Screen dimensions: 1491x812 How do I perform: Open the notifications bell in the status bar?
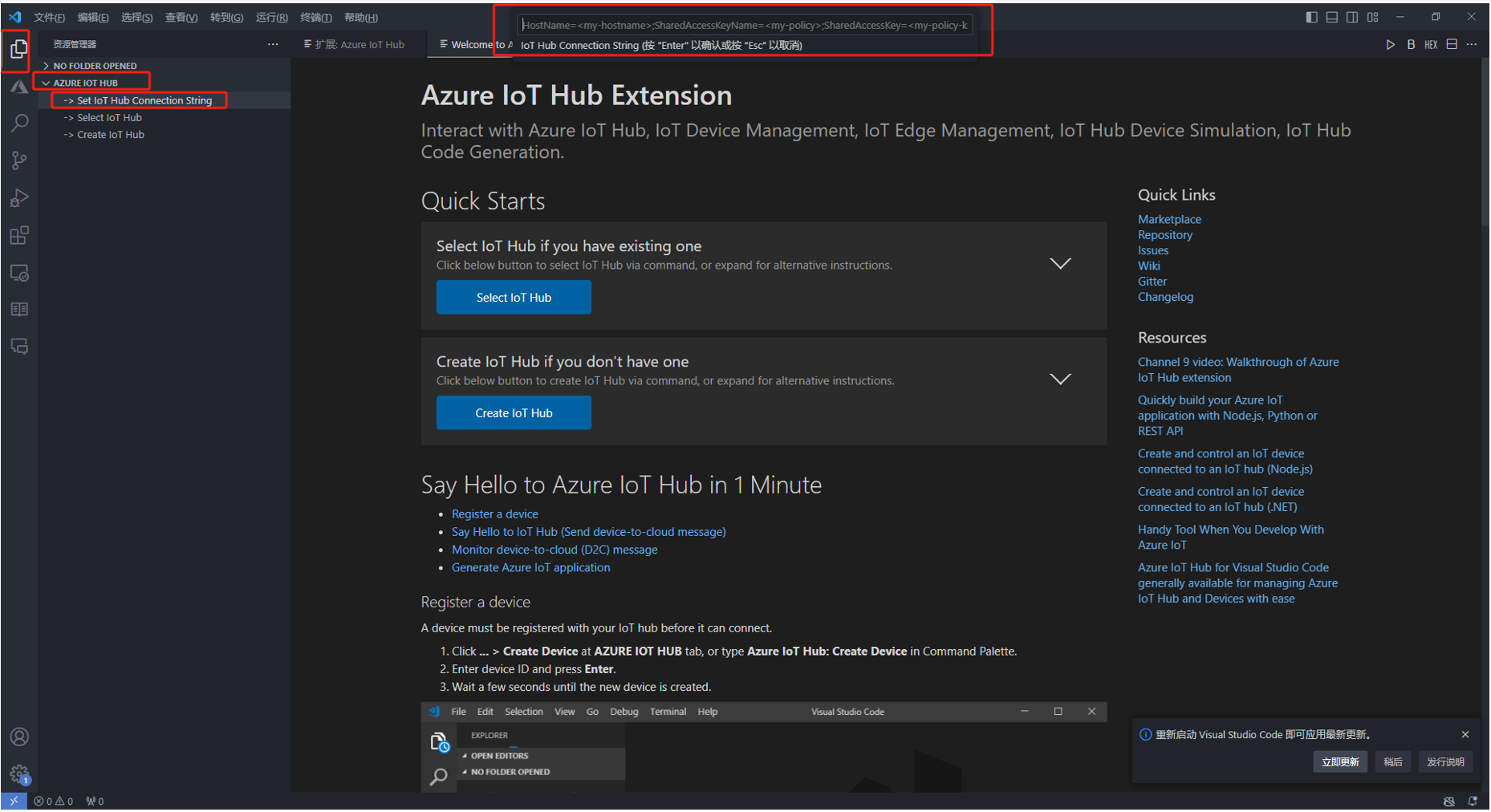click(x=1473, y=801)
